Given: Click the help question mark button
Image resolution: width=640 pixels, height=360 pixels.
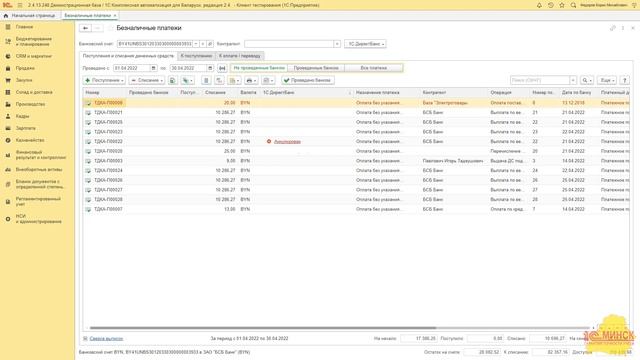Looking at the screenshot, I should (x=624, y=80).
